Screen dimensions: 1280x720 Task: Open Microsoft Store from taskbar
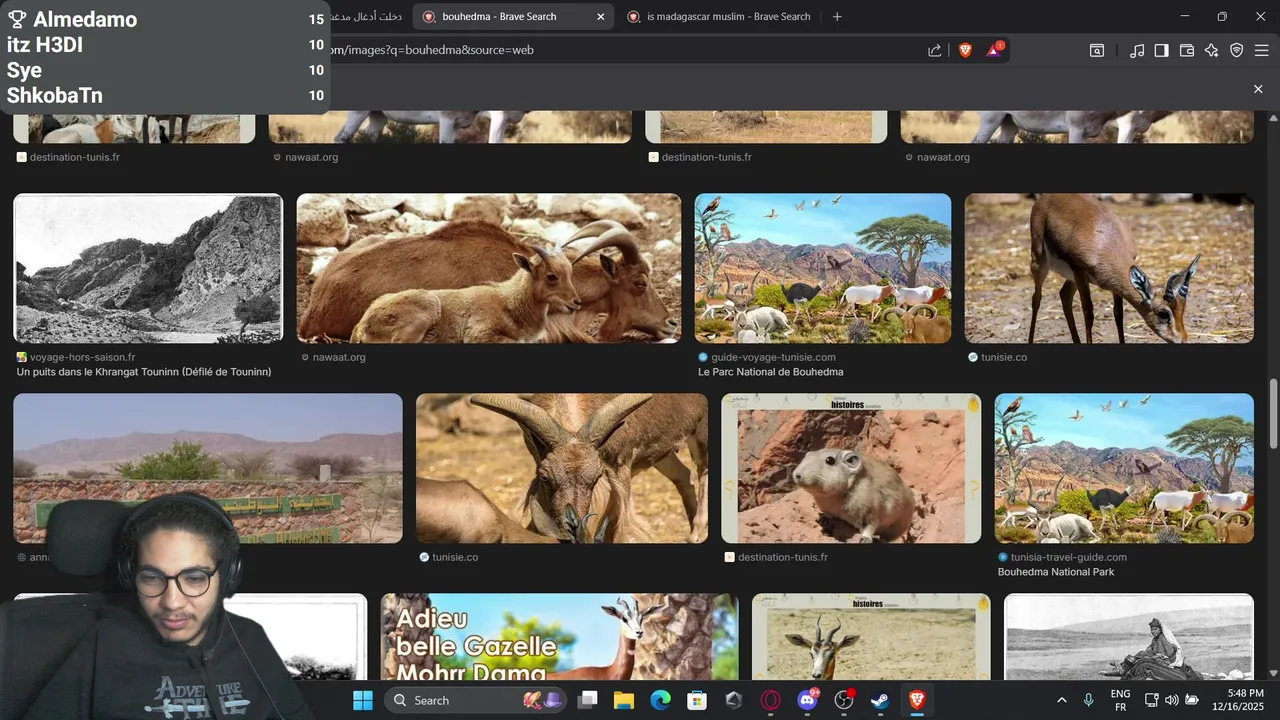point(697,700)
